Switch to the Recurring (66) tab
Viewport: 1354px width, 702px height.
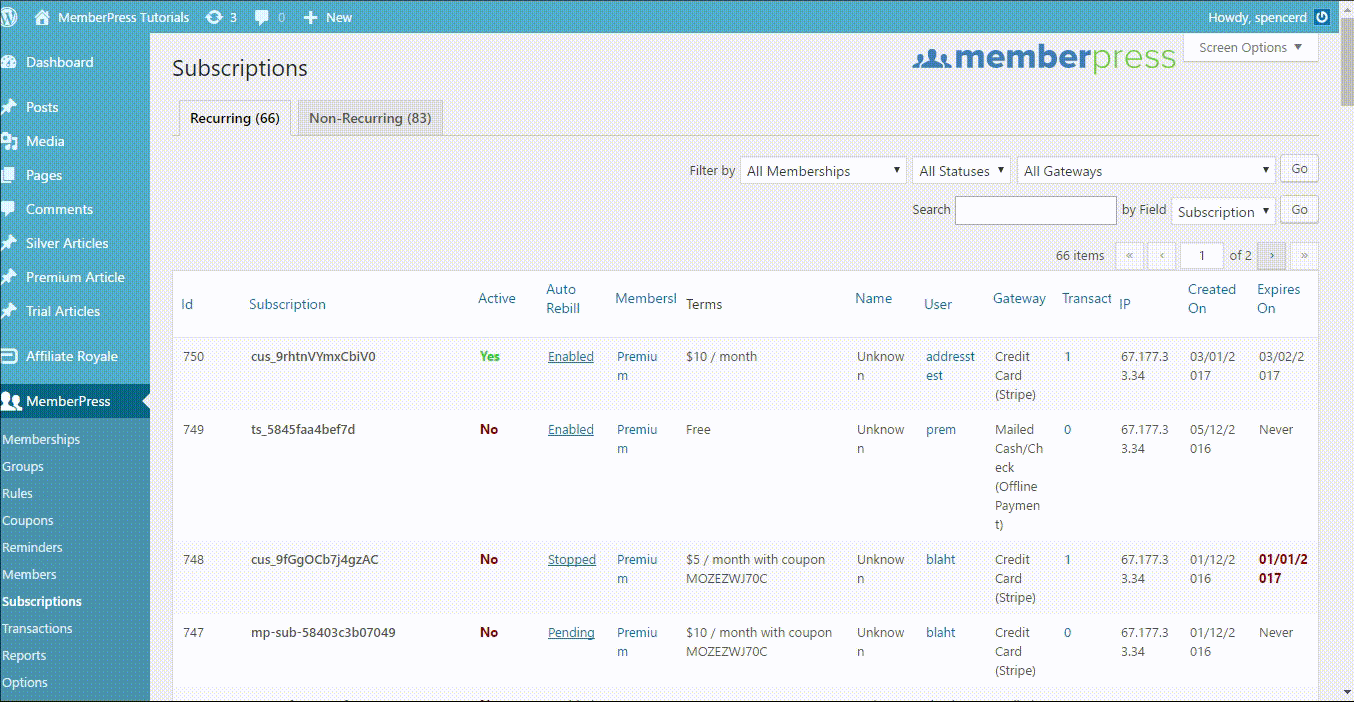coord(235,118)
